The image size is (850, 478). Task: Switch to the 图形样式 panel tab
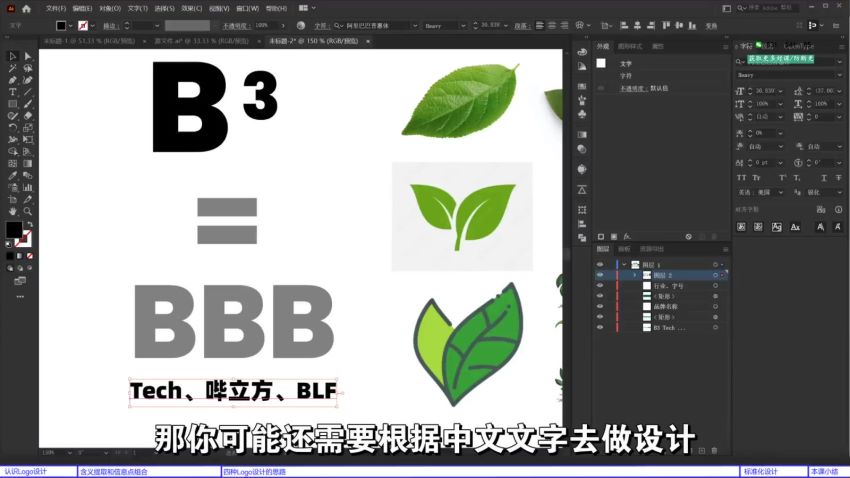tap(630, 46)
